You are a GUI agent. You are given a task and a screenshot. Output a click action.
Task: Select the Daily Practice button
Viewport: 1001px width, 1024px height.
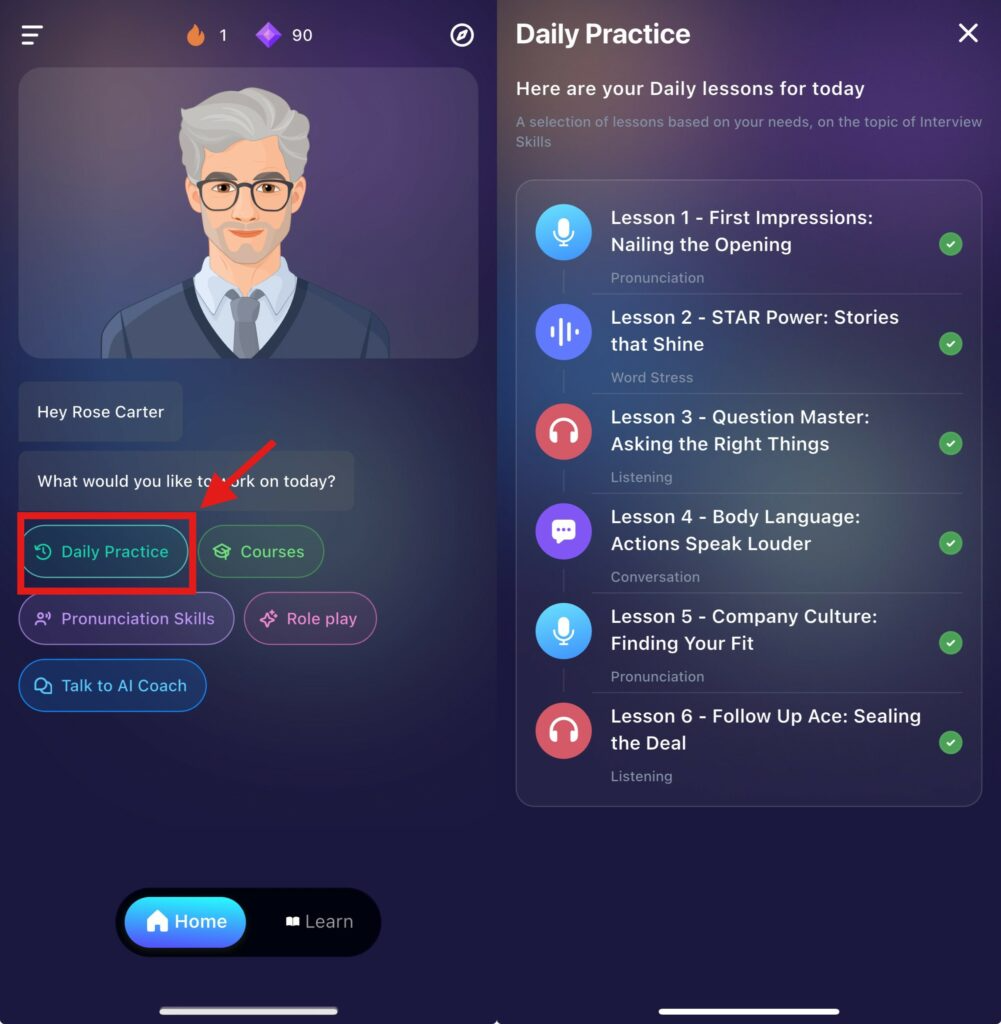click(x=105, y=551)
